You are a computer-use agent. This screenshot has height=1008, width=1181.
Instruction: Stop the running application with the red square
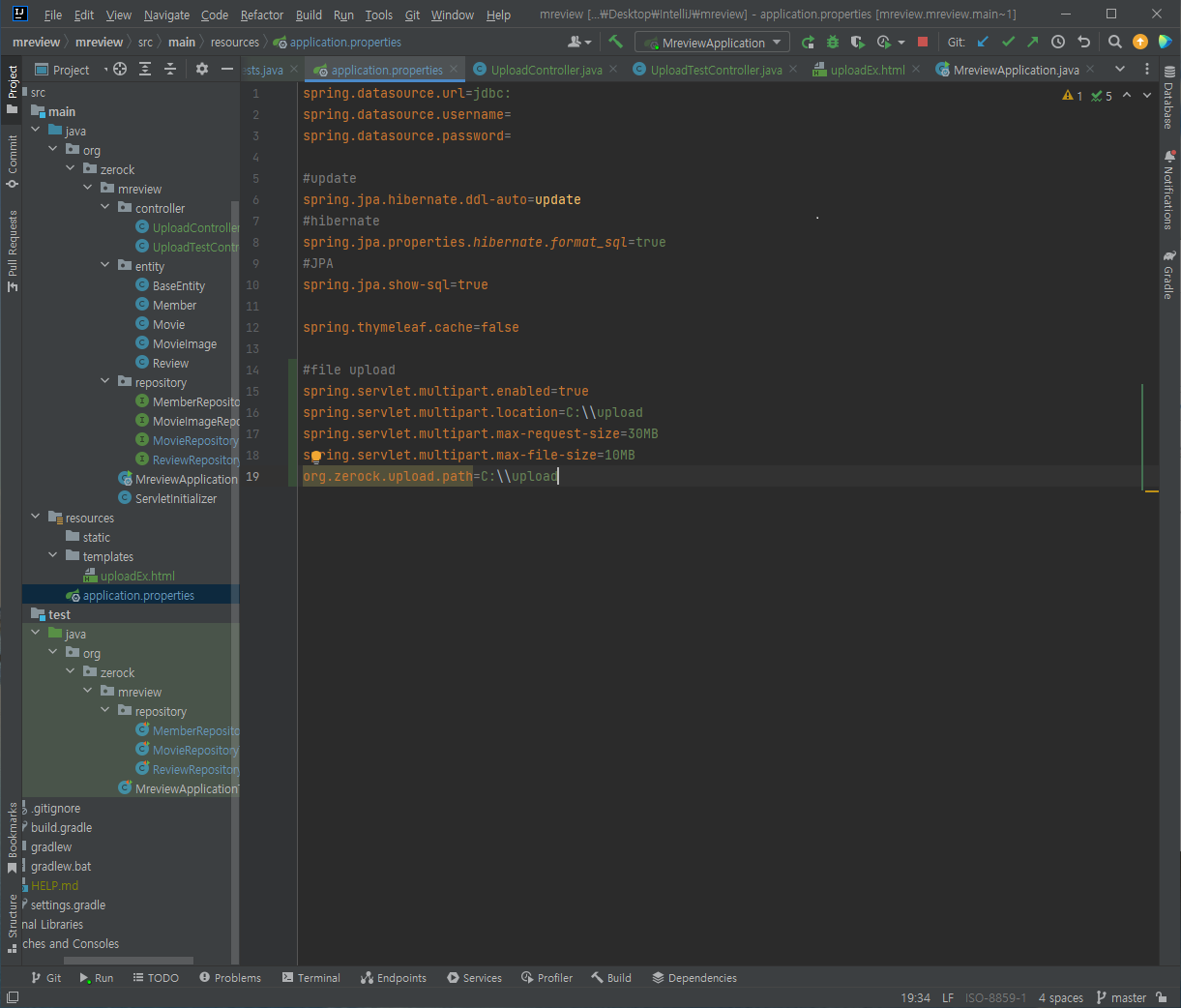pyautogui.click(x=923, y=42)
